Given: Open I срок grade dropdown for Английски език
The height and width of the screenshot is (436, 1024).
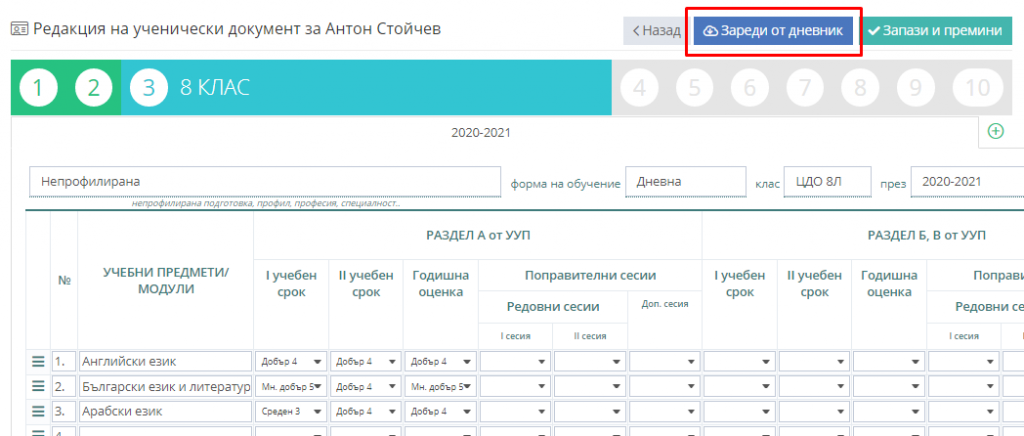Looking at the screenshot, I should tap(291, 361).
